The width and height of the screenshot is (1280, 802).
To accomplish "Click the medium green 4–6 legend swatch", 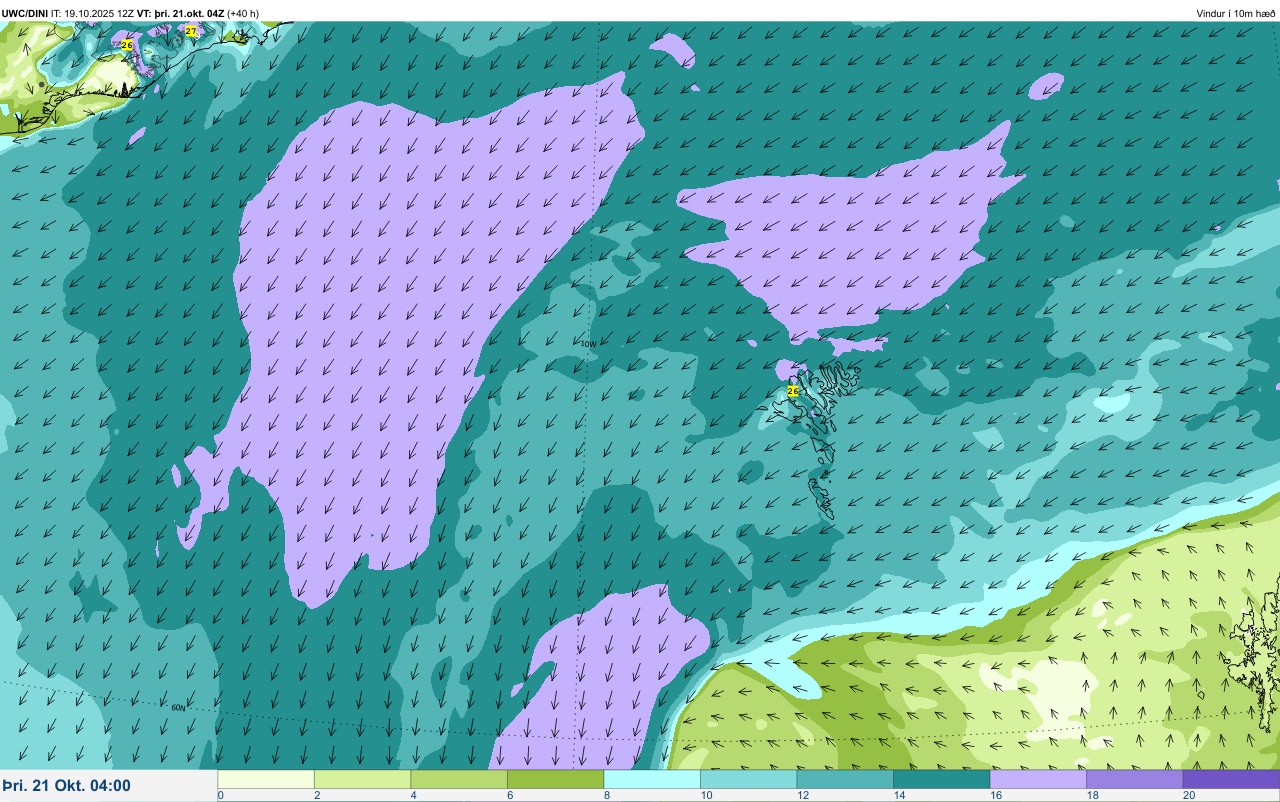I will coord(459,779).
